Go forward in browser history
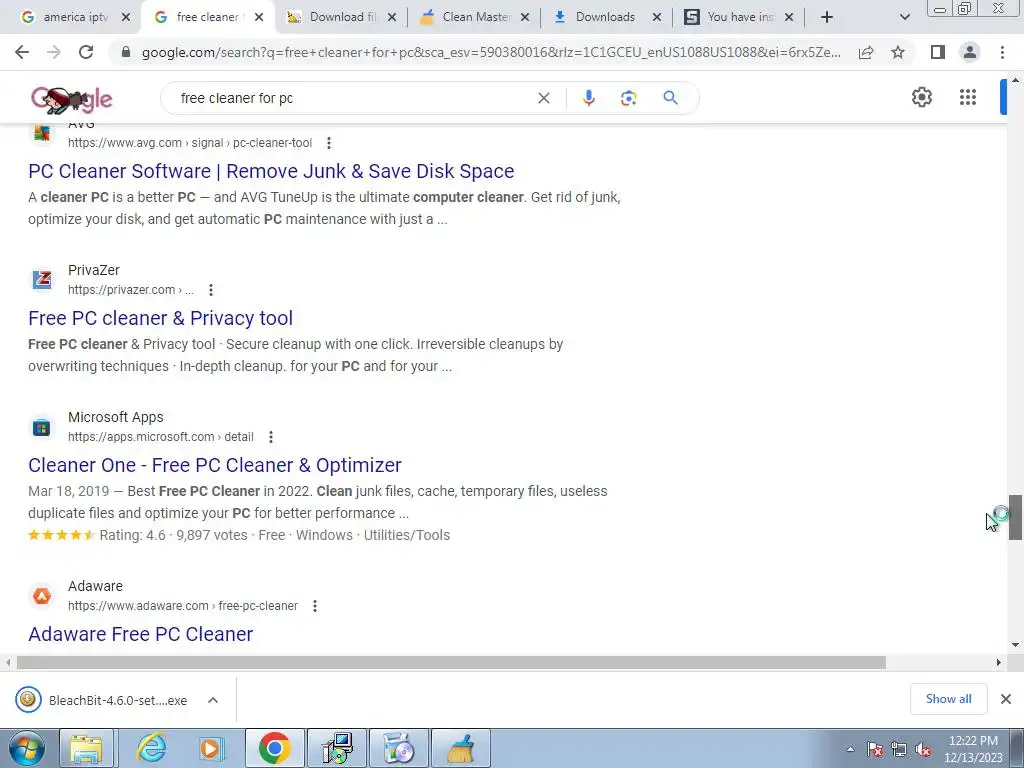Viewport: 1024px width, 768px height. pyautogui.click(x=54, y=52)
